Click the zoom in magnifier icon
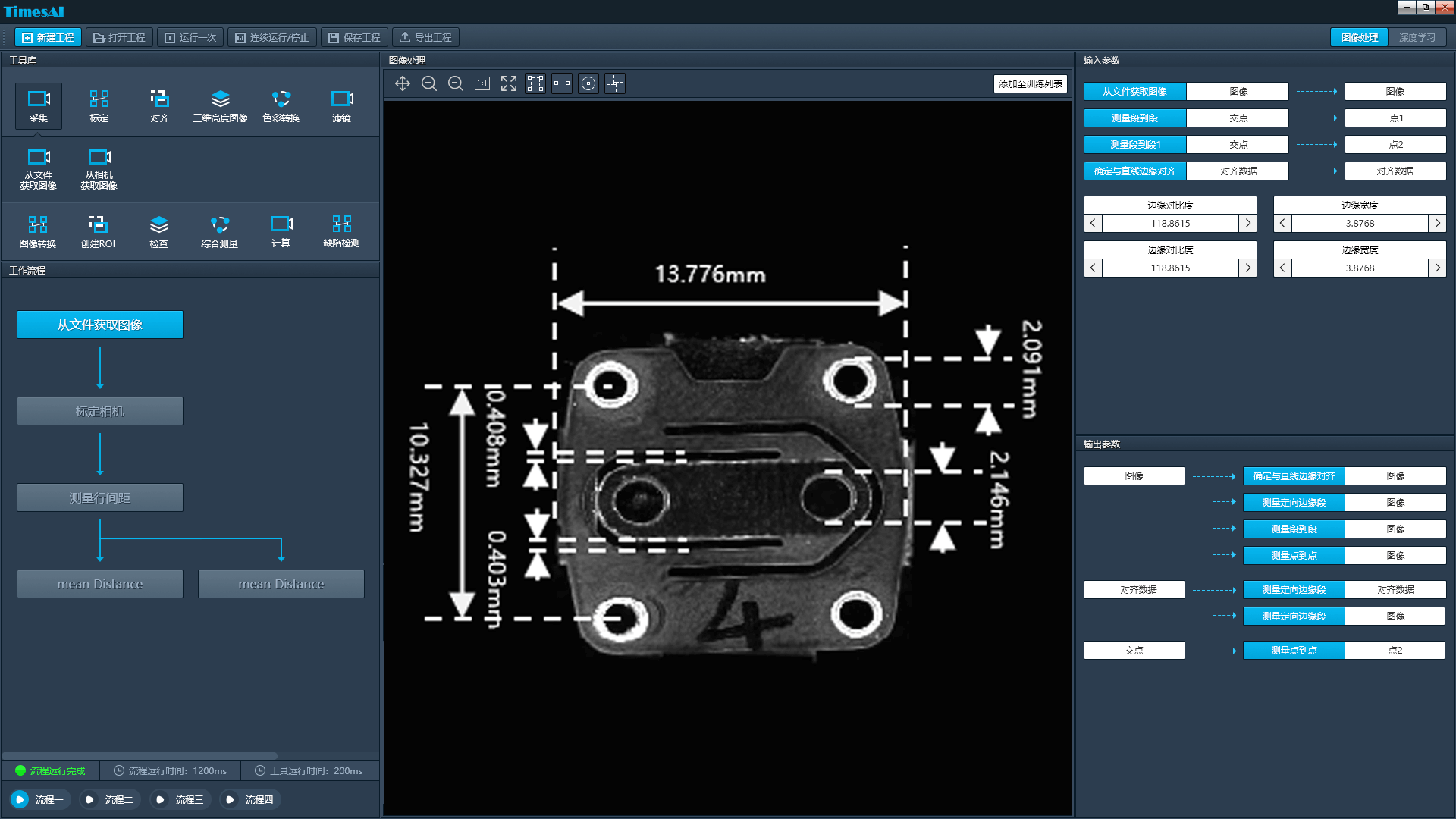Viewport: 1456px width, 819px height. coord(429,83)
